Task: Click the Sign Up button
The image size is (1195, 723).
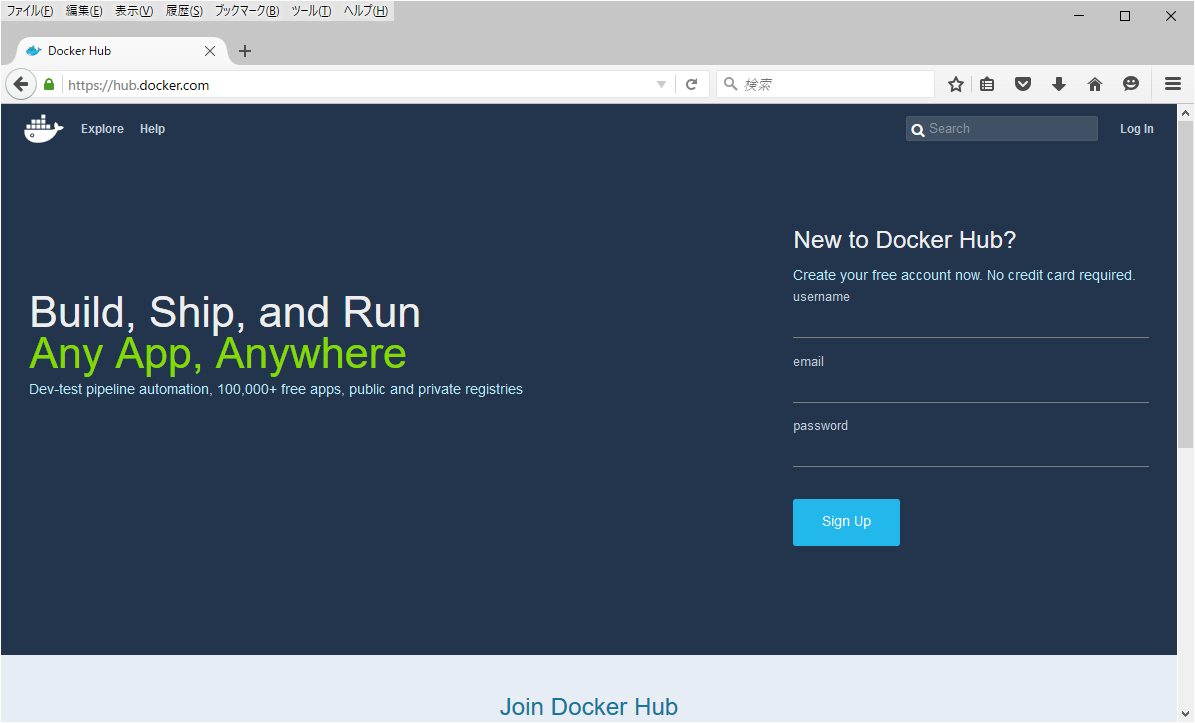Action: (846, 522)
